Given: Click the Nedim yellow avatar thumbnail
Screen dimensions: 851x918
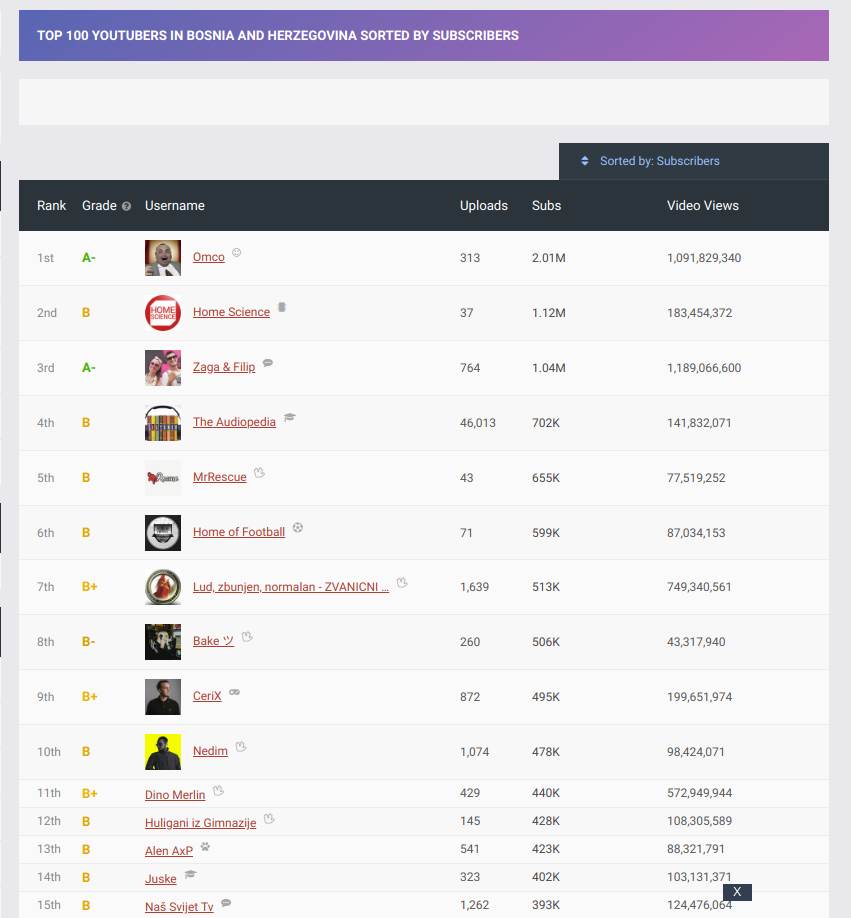Looking at the screenshot, I should [x=163, y=752].
